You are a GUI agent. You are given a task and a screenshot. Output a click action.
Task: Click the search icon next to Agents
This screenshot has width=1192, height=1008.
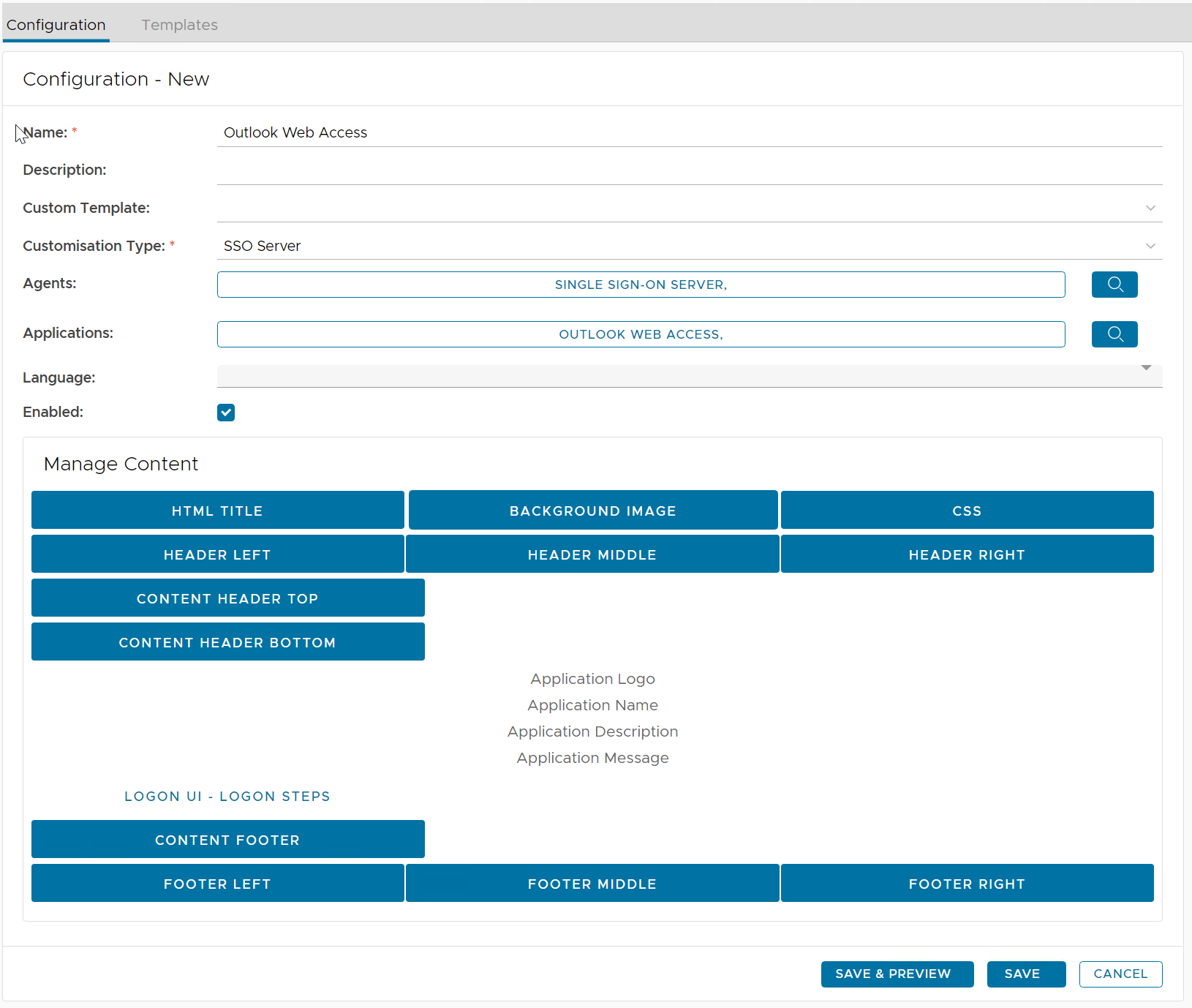pos(1114,285)
